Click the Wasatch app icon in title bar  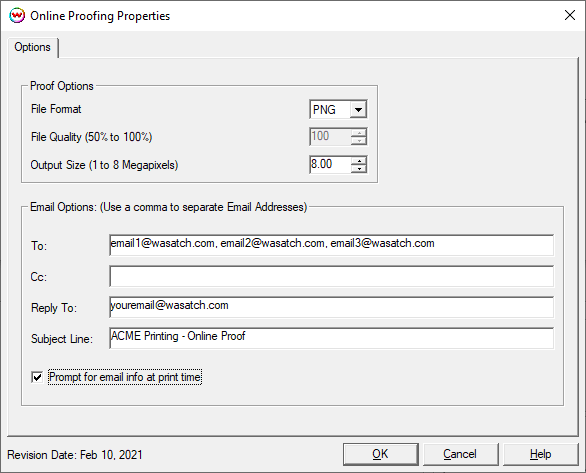(17, 16)
